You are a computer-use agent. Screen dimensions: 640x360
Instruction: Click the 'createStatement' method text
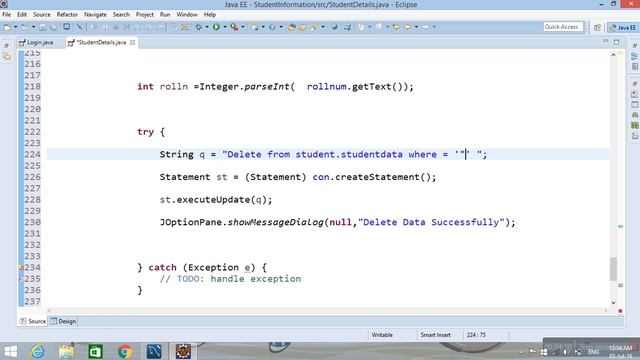pos(377,177)
